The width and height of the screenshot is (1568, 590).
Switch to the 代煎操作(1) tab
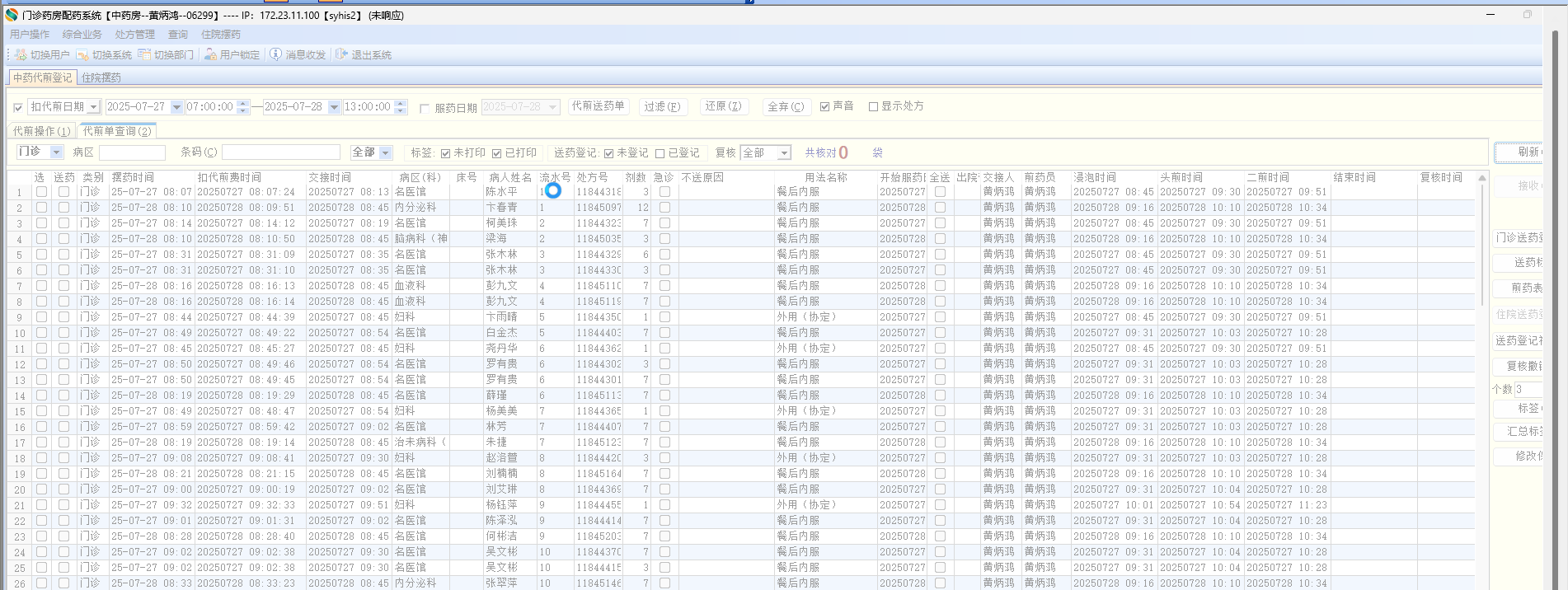(41, 131)
